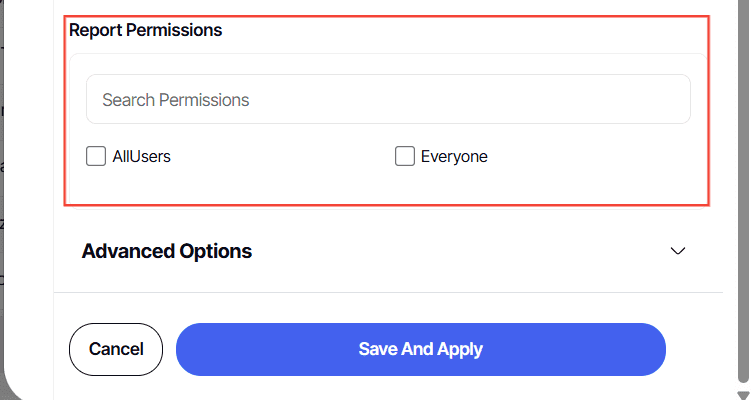Focus the Search Permissions field
Viewport: 752px width, 400px height.
388,100
